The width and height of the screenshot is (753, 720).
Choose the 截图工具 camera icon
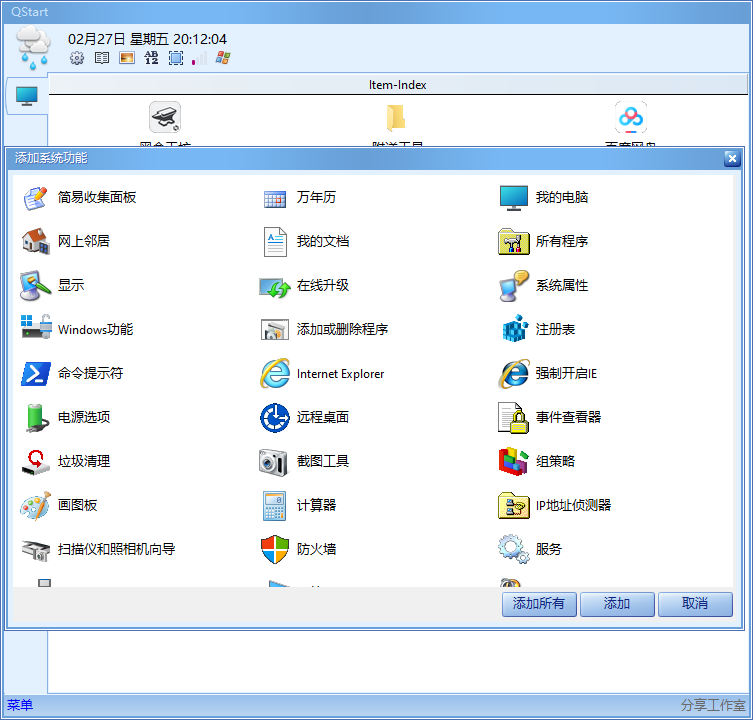(274, 463)
